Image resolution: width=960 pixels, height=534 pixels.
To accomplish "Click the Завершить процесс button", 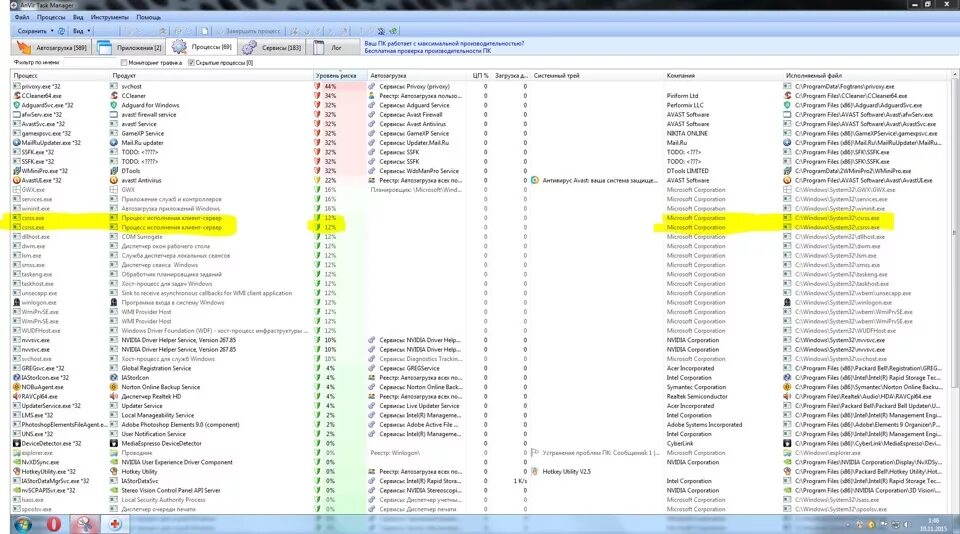I will click(x=248, y=31).
